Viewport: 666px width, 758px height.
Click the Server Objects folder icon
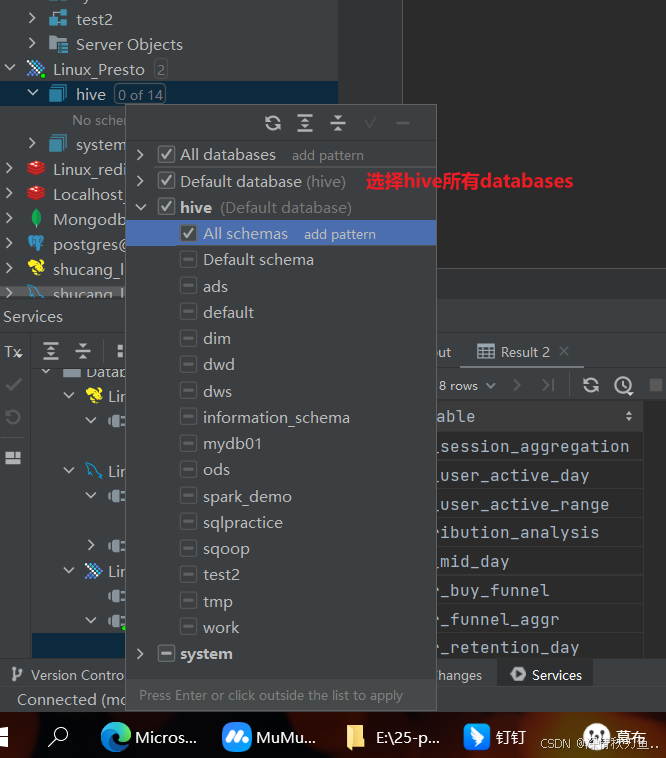click(58, 44)
